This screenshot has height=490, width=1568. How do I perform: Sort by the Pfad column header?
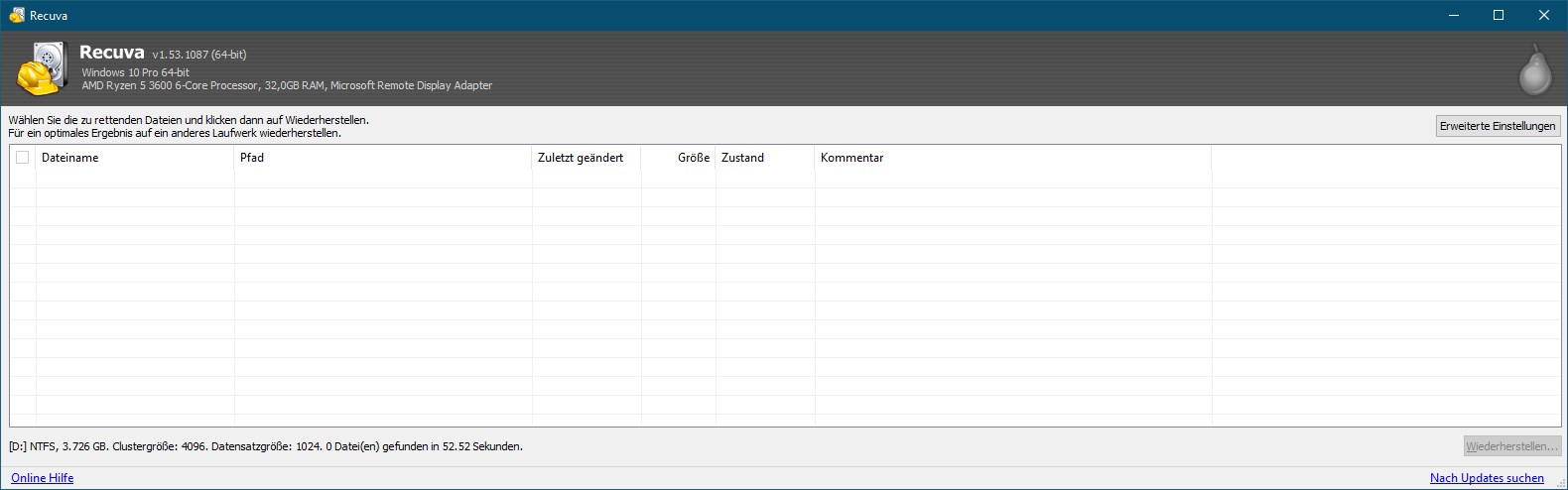click(383, 158)
